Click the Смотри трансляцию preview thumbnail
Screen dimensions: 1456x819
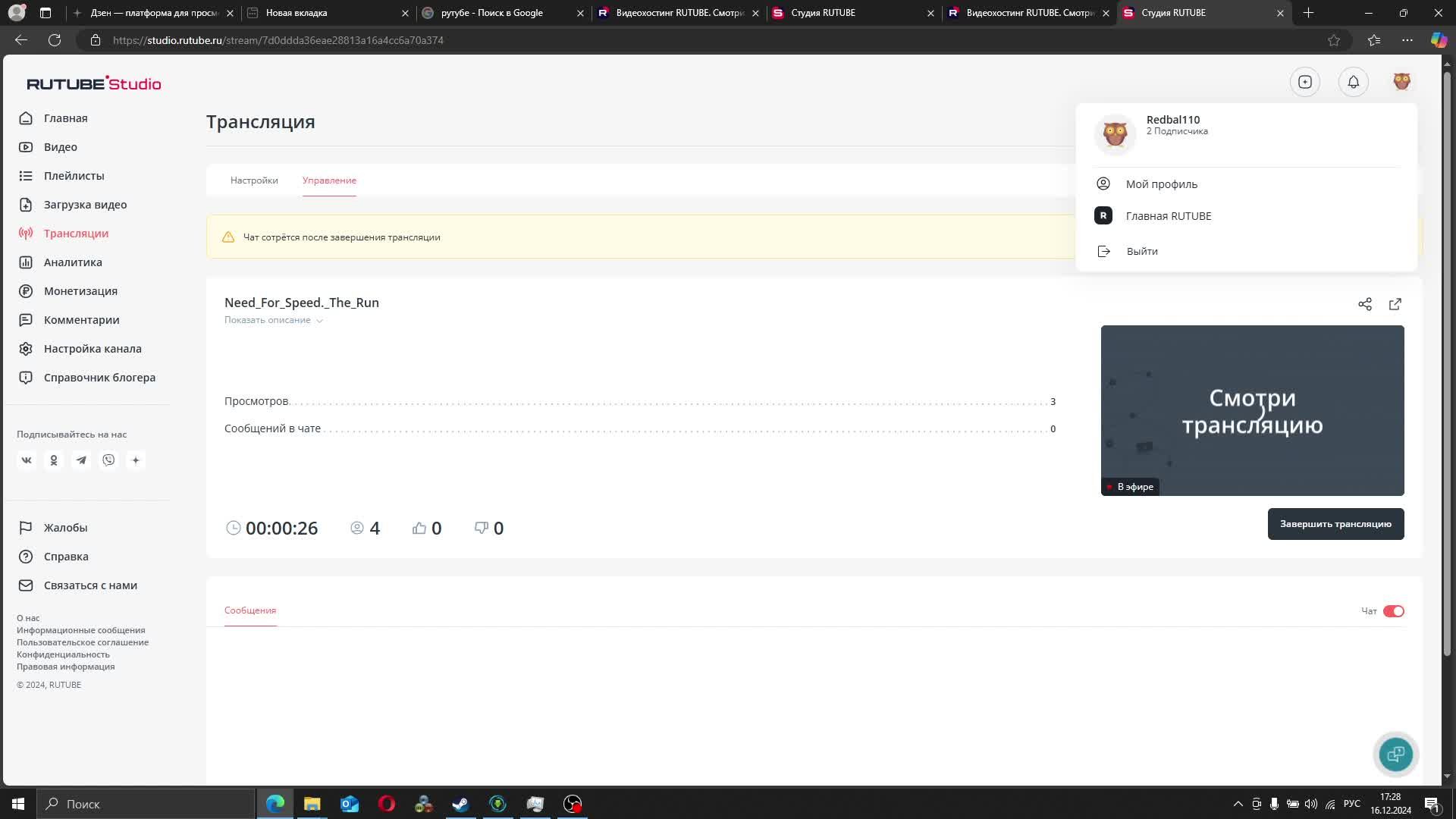[1252, 410]
